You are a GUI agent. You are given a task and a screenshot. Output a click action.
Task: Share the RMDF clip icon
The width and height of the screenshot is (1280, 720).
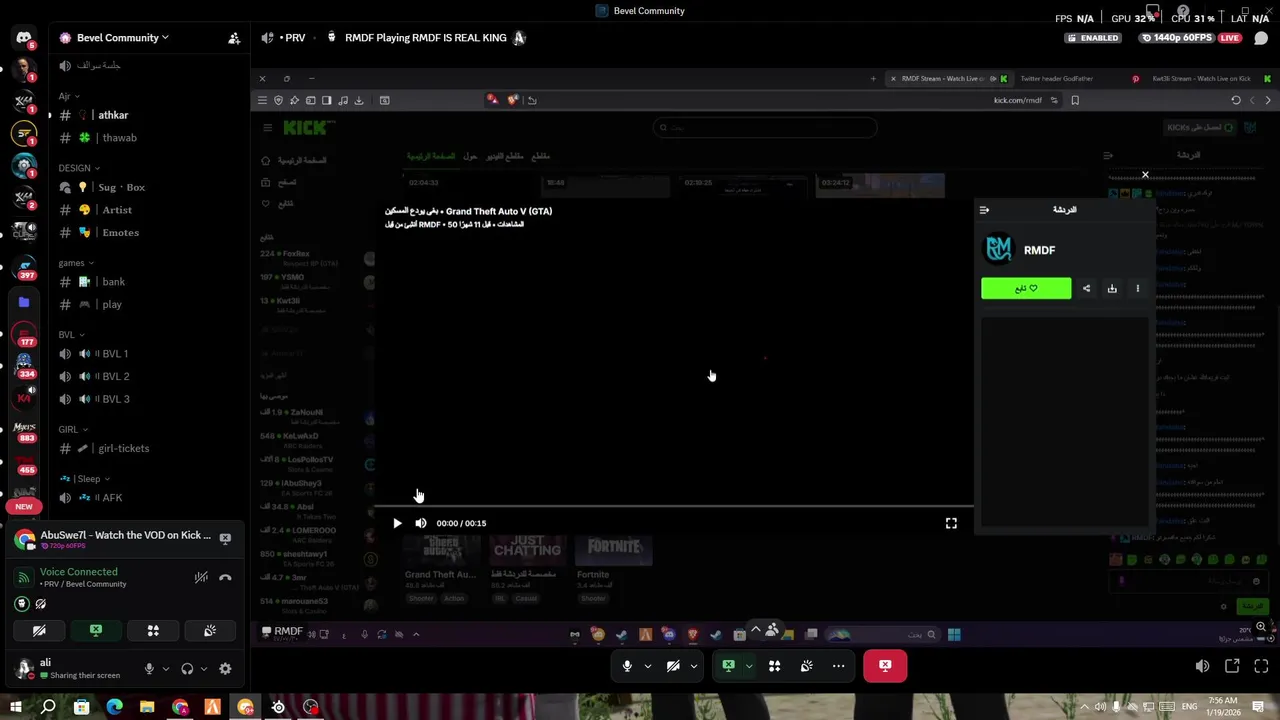tap(1087, 289)
